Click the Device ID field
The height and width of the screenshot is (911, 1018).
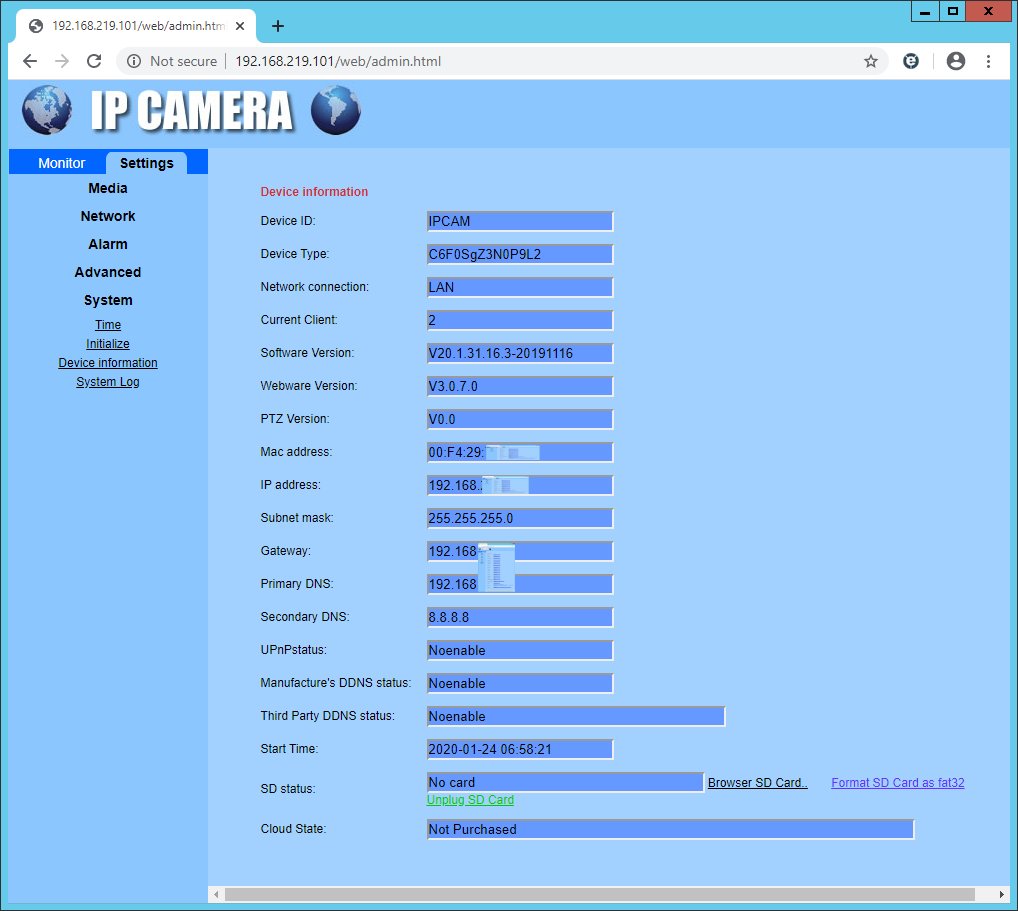point(519,221)
